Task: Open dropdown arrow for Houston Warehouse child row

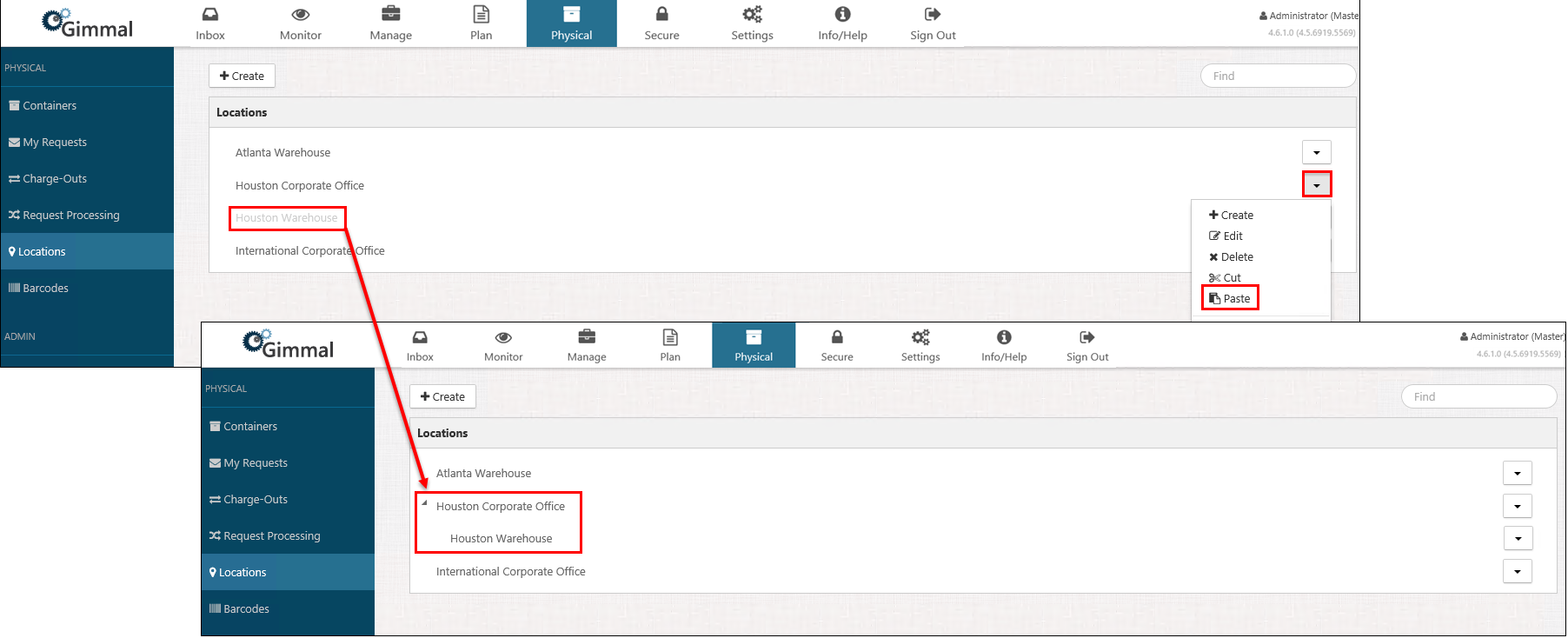Action: click(1518, 538)
